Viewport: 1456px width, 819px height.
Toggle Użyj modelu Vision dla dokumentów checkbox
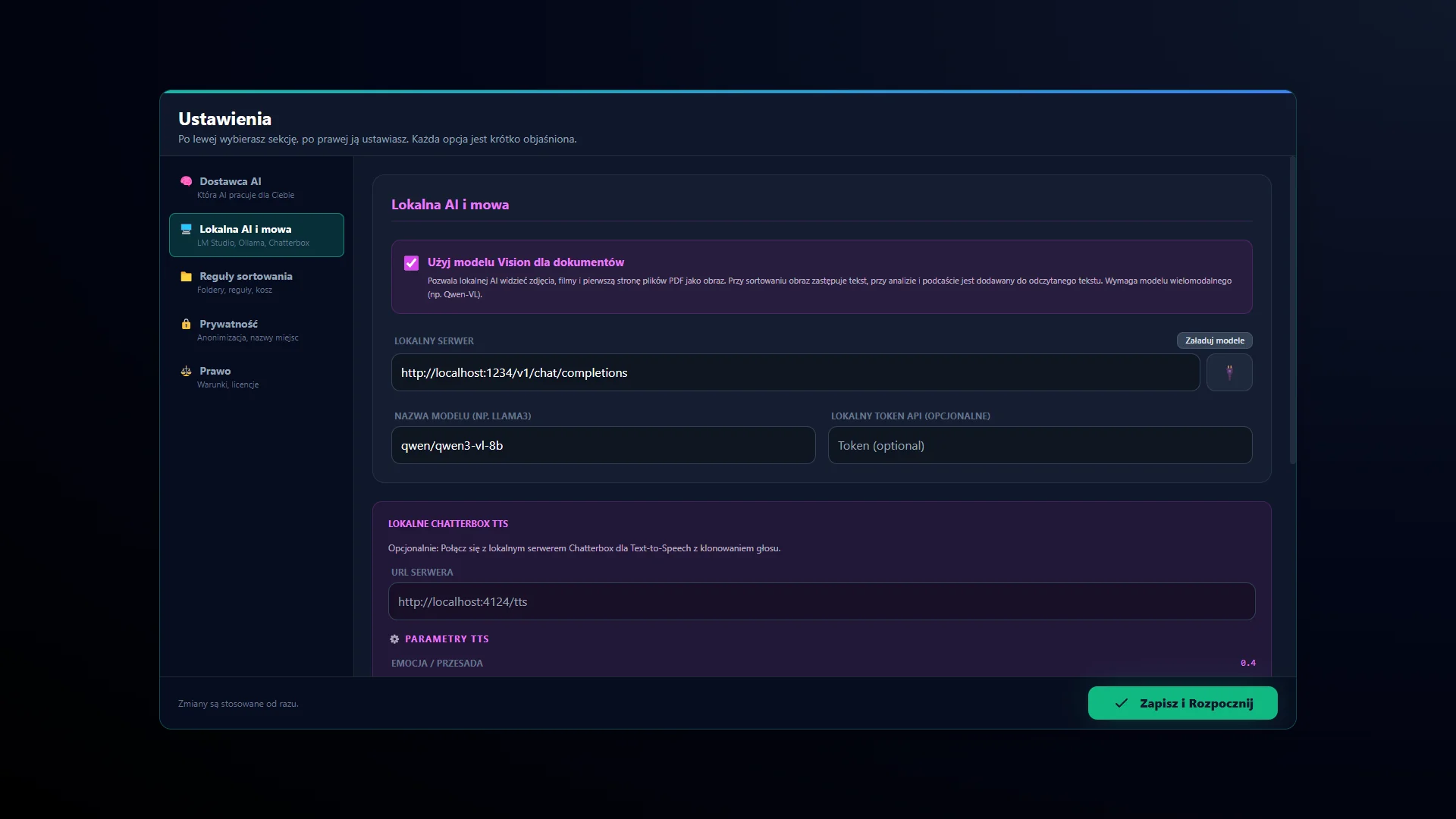click(411, 263)
